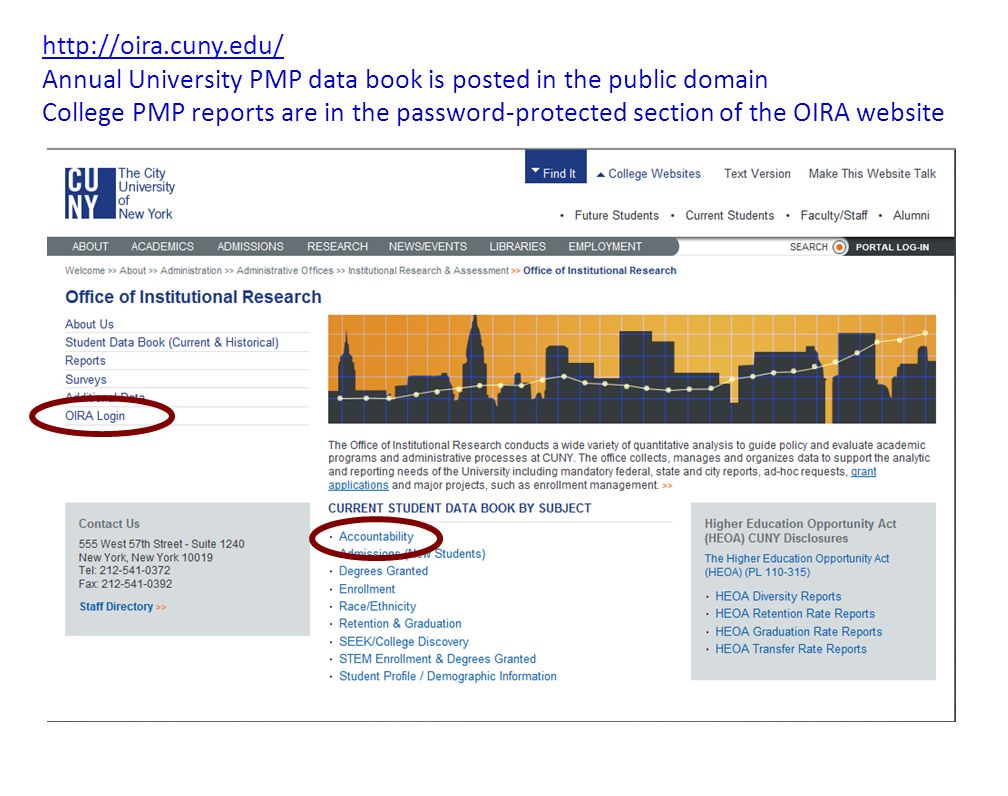Image resolution: width=1008 pixels, height=796 pixels.
Task: Open HEOA Transfer Rate Reports
Action: 791,649
